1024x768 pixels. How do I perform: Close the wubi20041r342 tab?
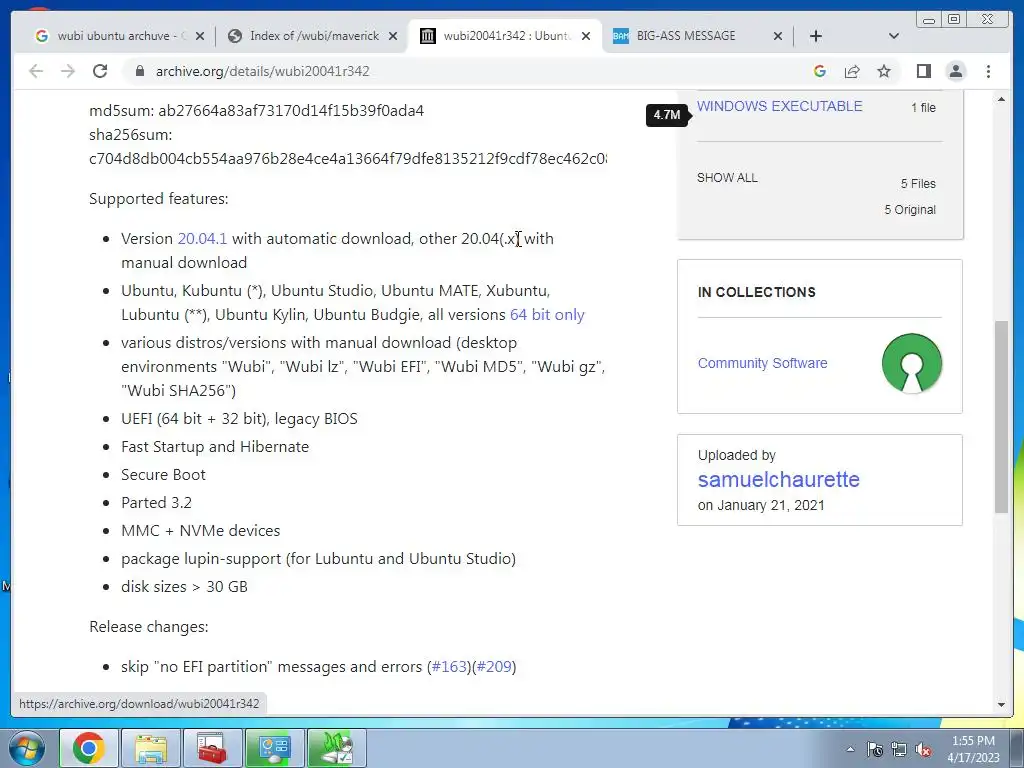(x=586, y=36)
